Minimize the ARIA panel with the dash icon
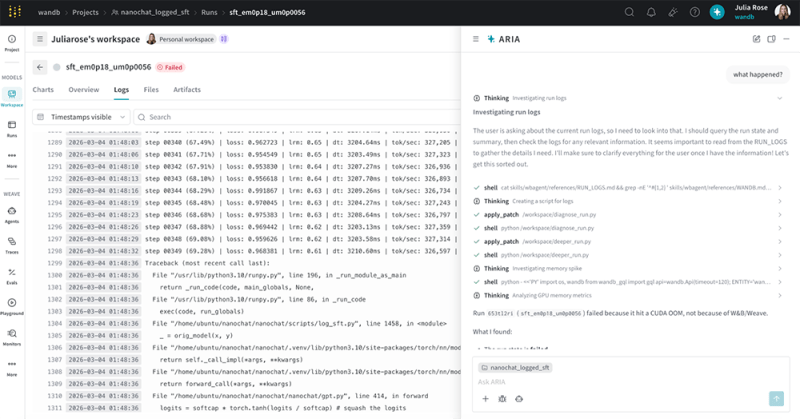 [786, 39]
